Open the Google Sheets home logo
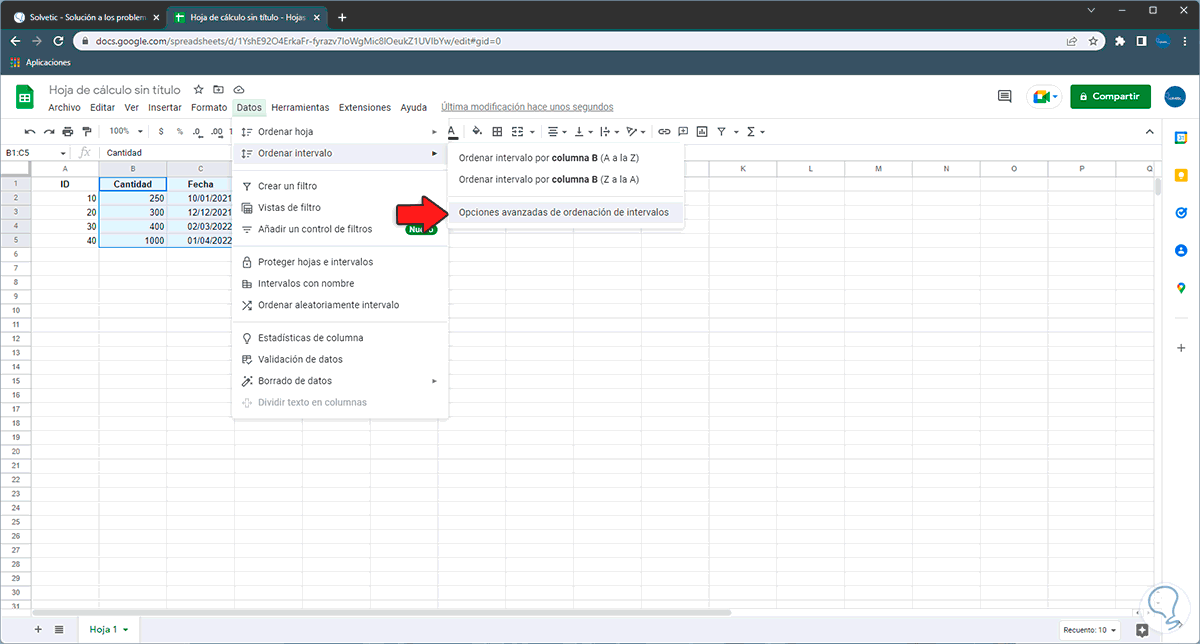The image size is (1200, 644). 27,97
